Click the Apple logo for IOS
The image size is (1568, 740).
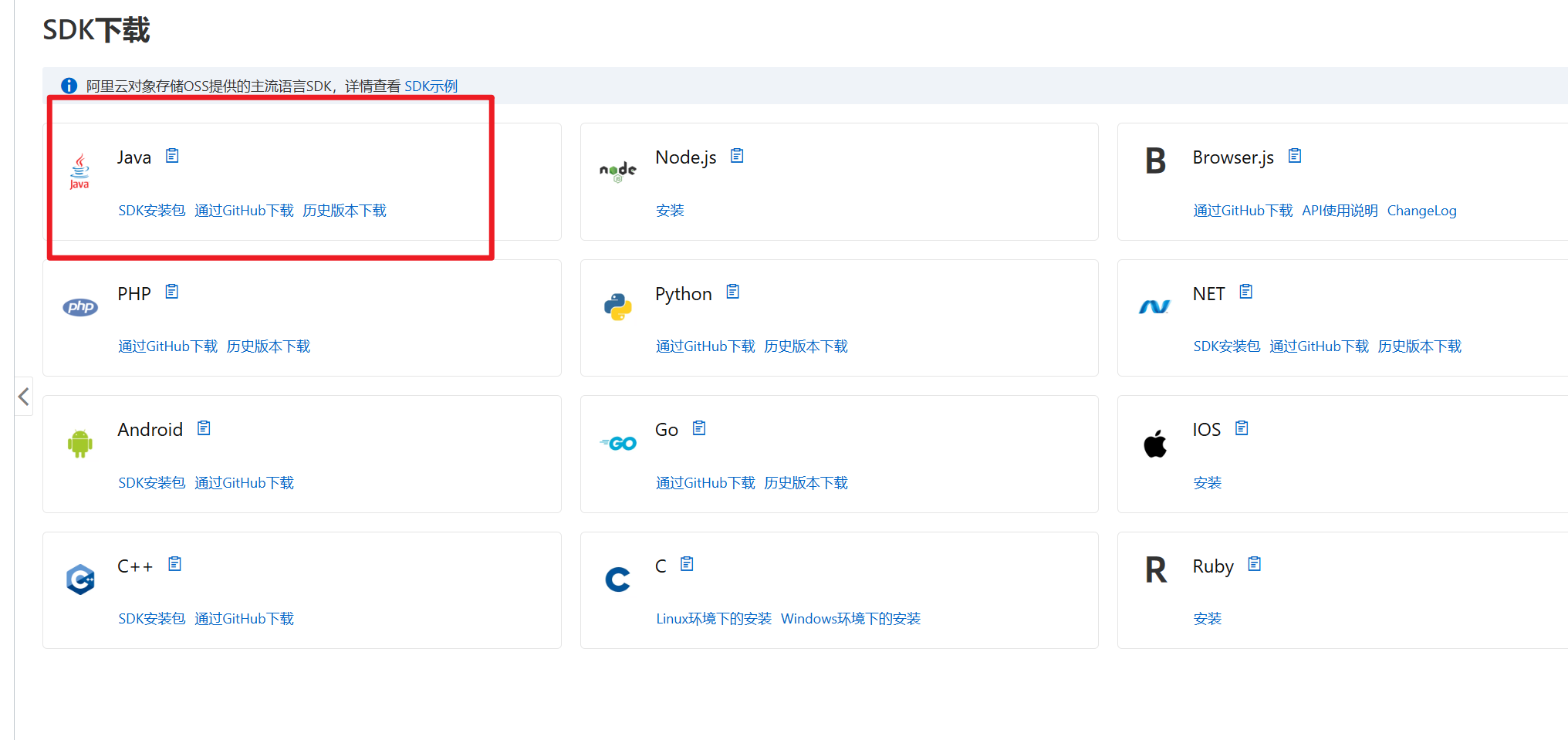click(1155, 444)
